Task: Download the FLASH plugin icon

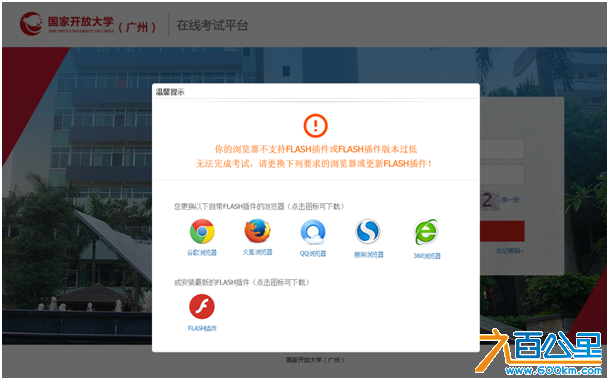Action: point(202,307)
